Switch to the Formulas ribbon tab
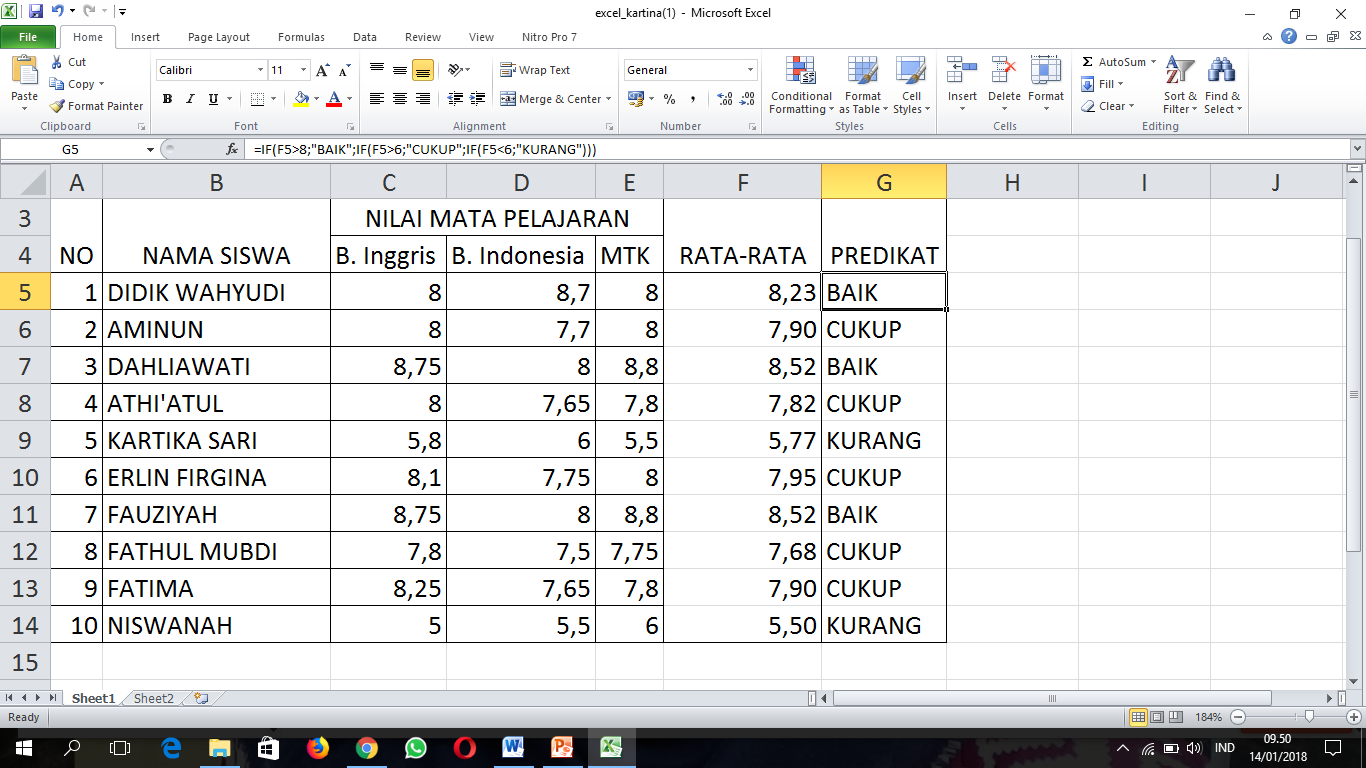Screen dimensions: 1366x768 (301, 36)
